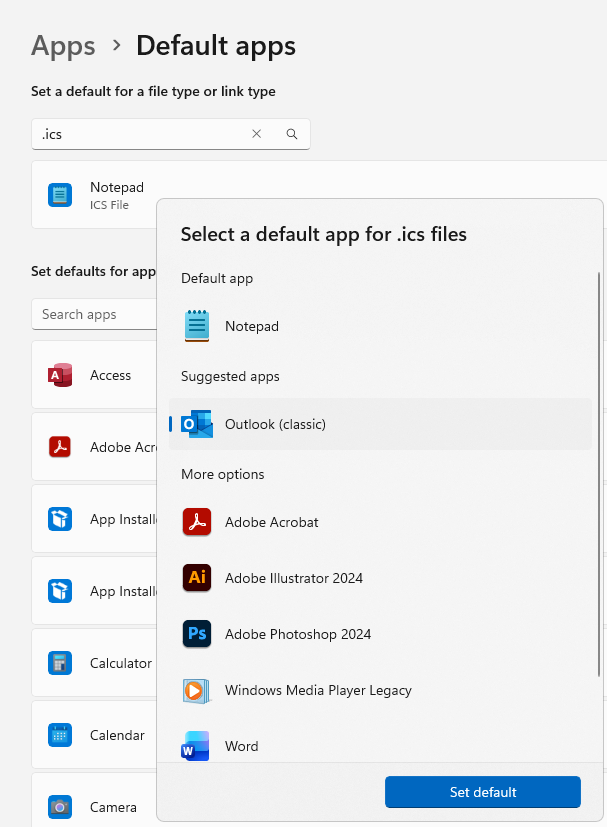Select the Windows Media Player Legacy icon

(x=197, y=690)
